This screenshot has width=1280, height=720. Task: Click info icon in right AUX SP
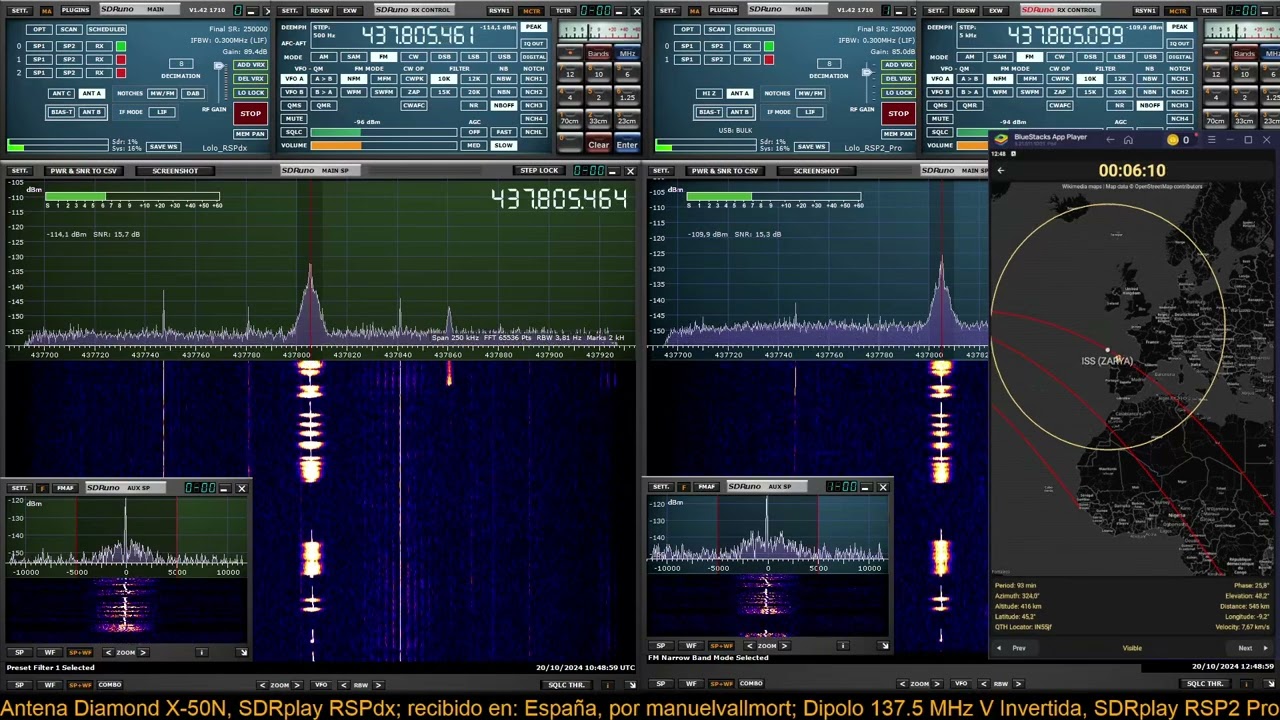click(x=842, y=646)
